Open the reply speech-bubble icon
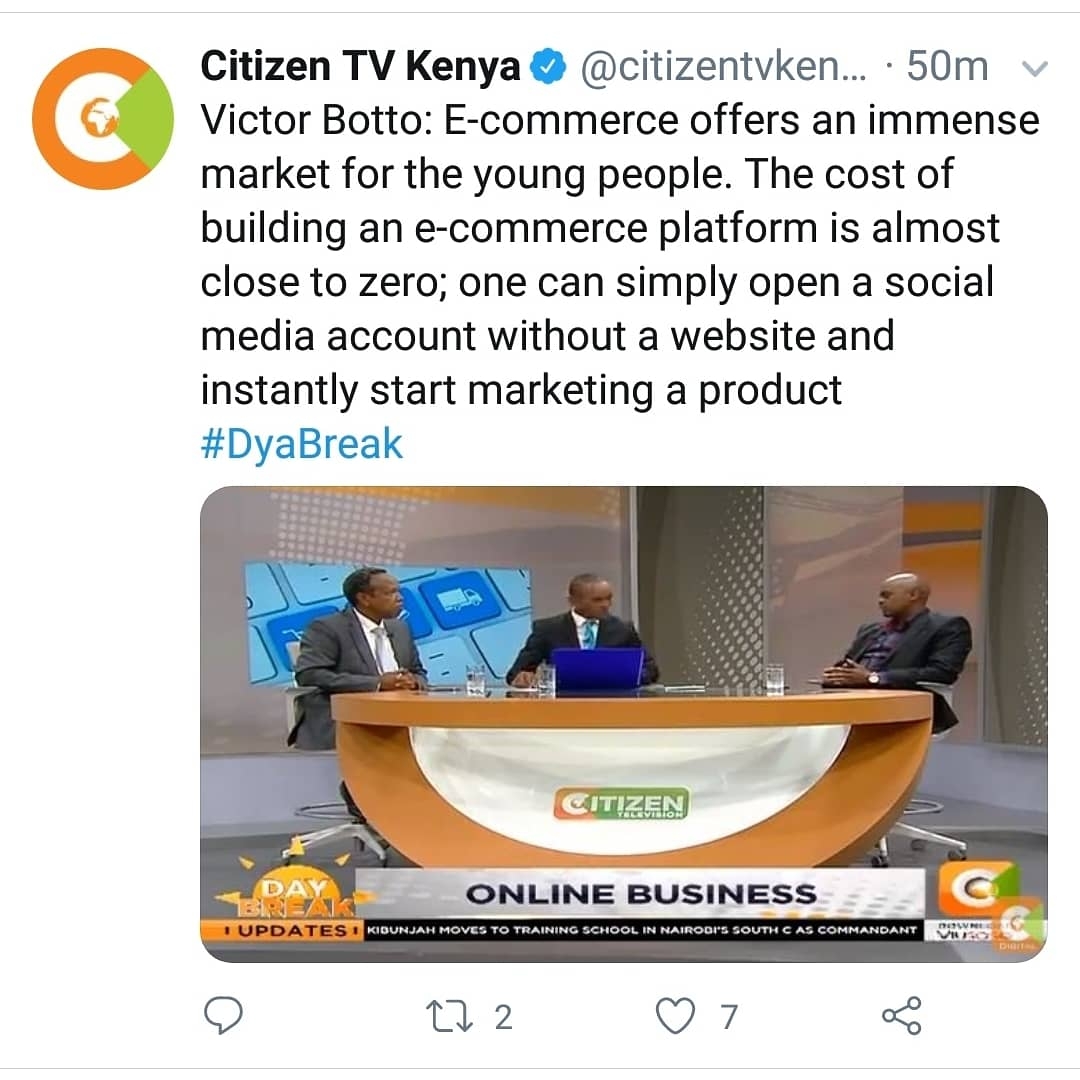Screen dimensions: 1080x1080 click(224, 1015)
